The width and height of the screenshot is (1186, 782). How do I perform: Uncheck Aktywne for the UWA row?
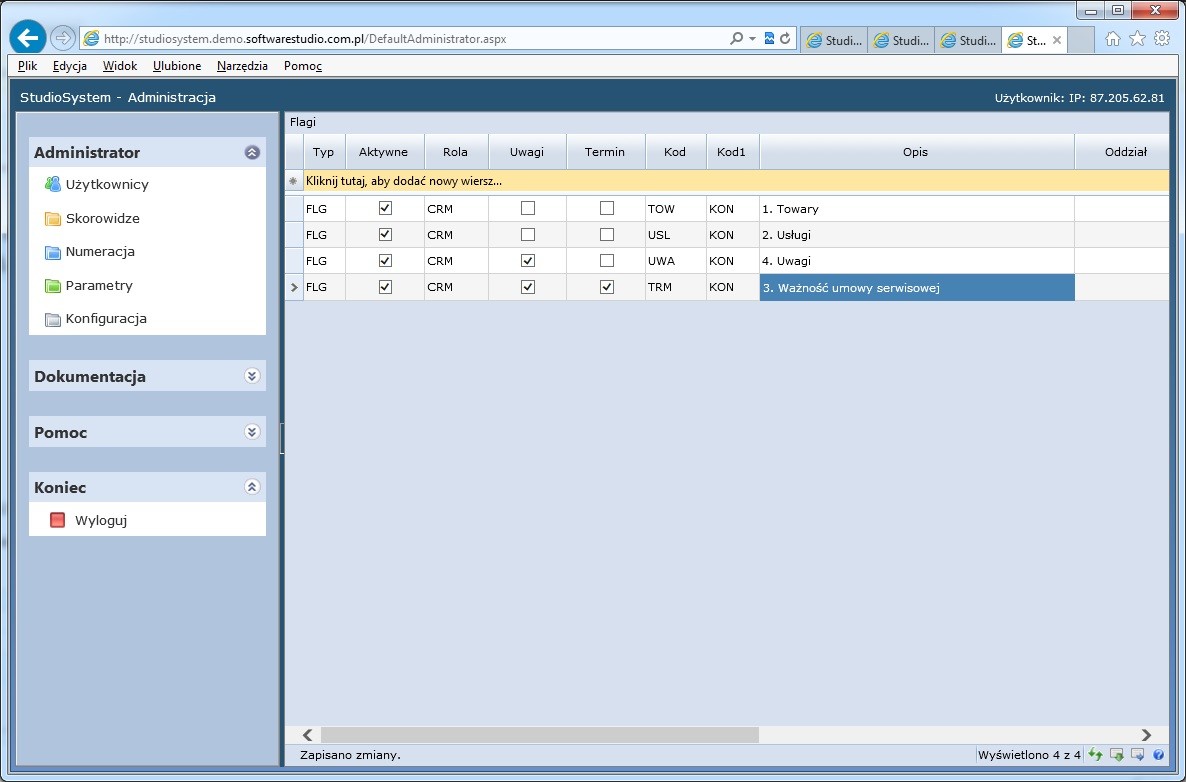pyautogui.click(x=385, y=260)
